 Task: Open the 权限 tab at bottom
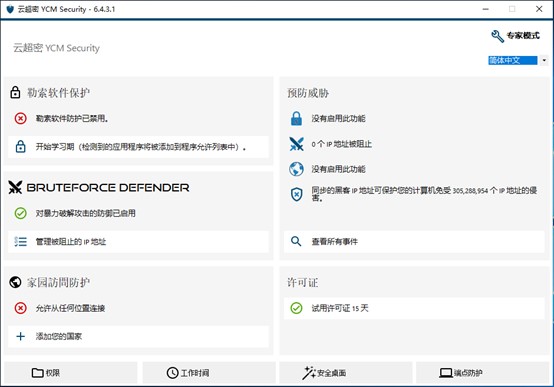pyautogui.click(x=71, y=373)
